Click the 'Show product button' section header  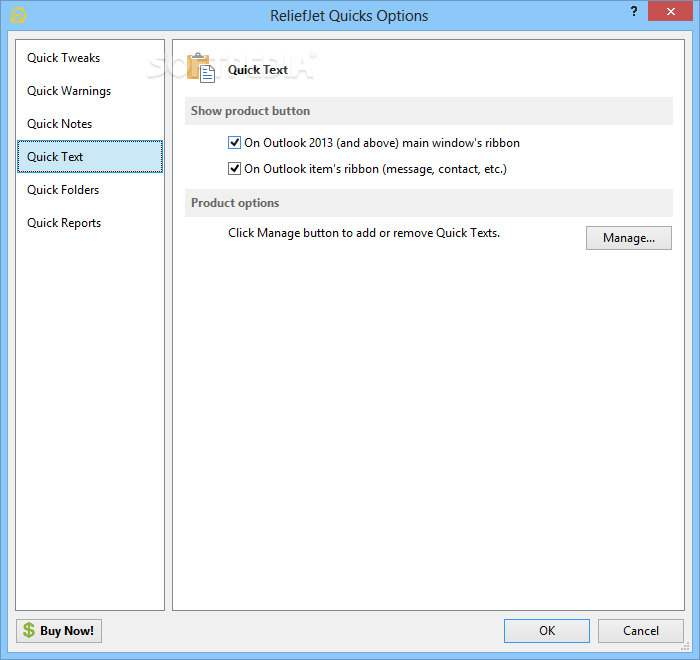(x=429, y=111)
